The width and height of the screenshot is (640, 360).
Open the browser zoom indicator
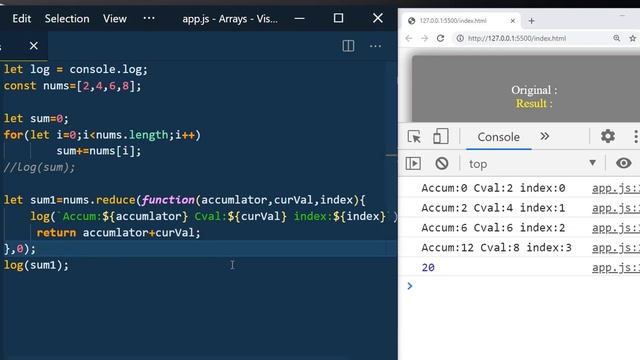(616, 38)
